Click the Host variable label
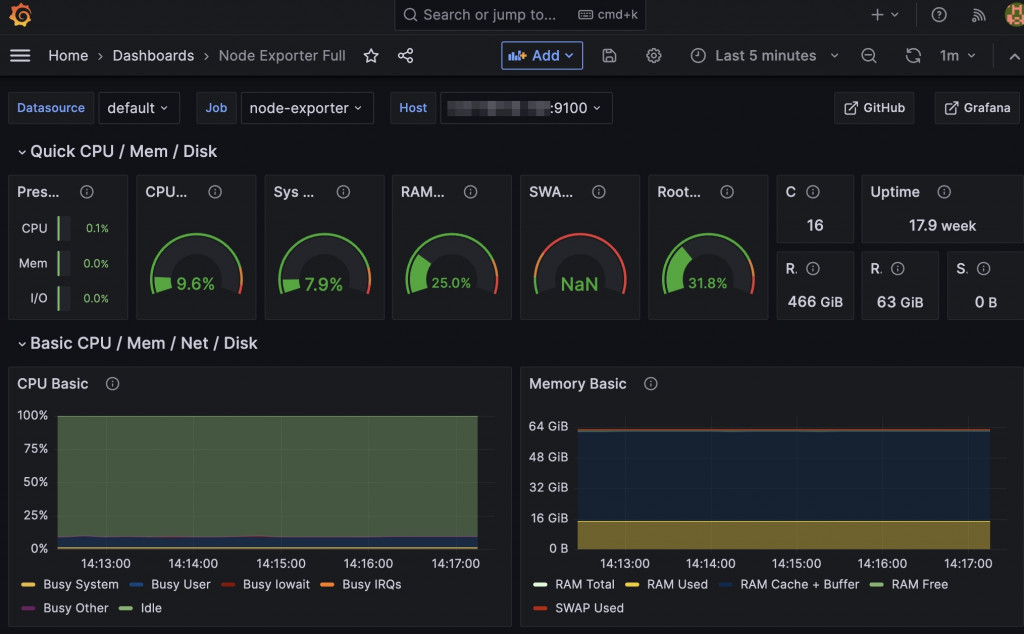The height and width of the screenshot is (634, 1024). pyautogui.click(x=413, y=108)
